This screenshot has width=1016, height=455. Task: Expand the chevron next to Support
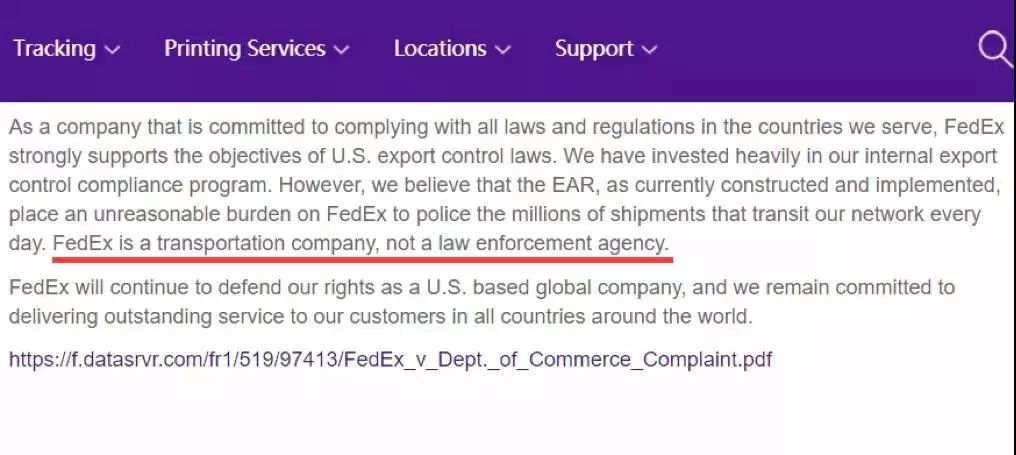tap(649, 50)
